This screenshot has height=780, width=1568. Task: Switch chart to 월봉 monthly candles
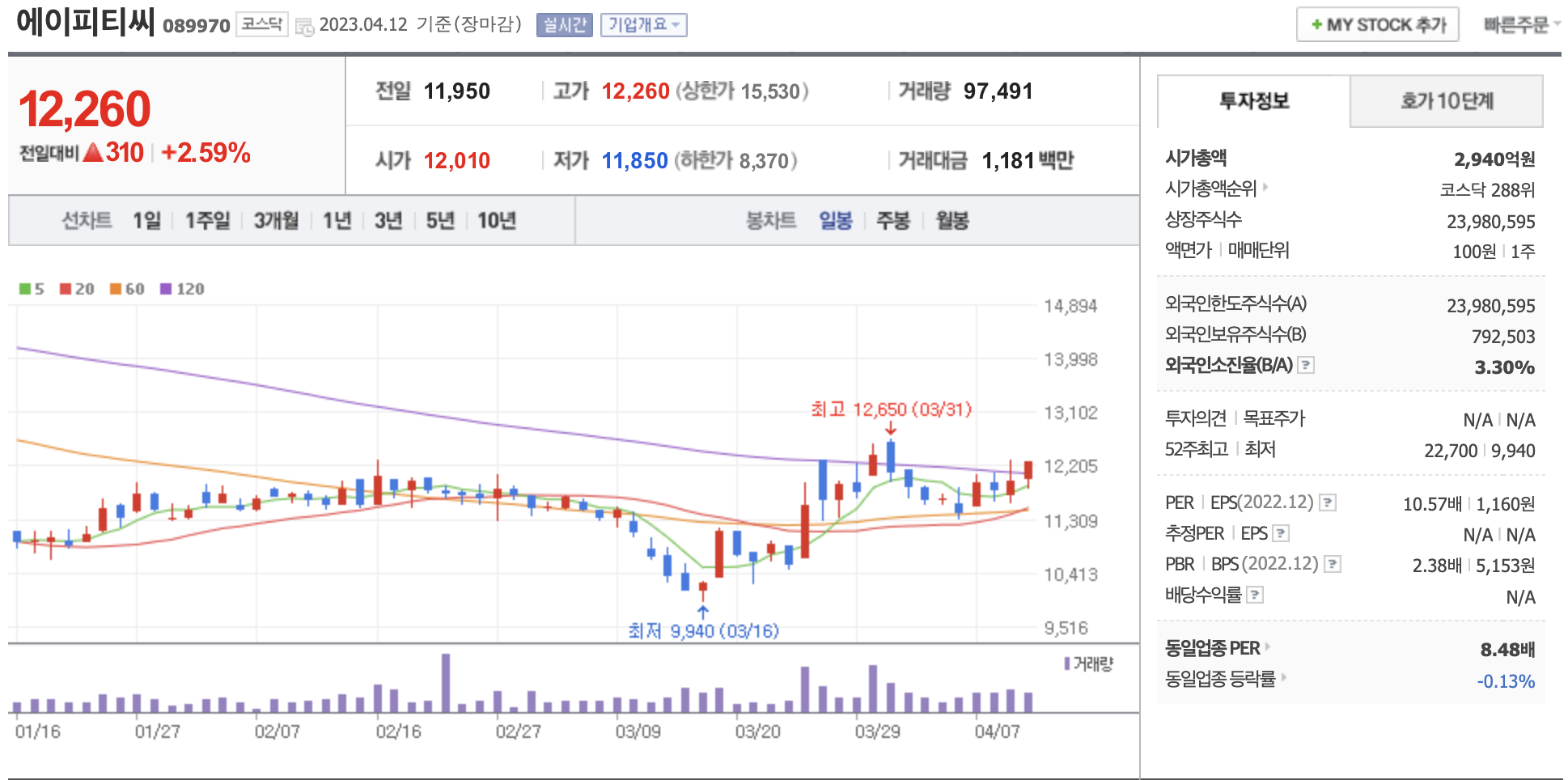pos(952,221)
